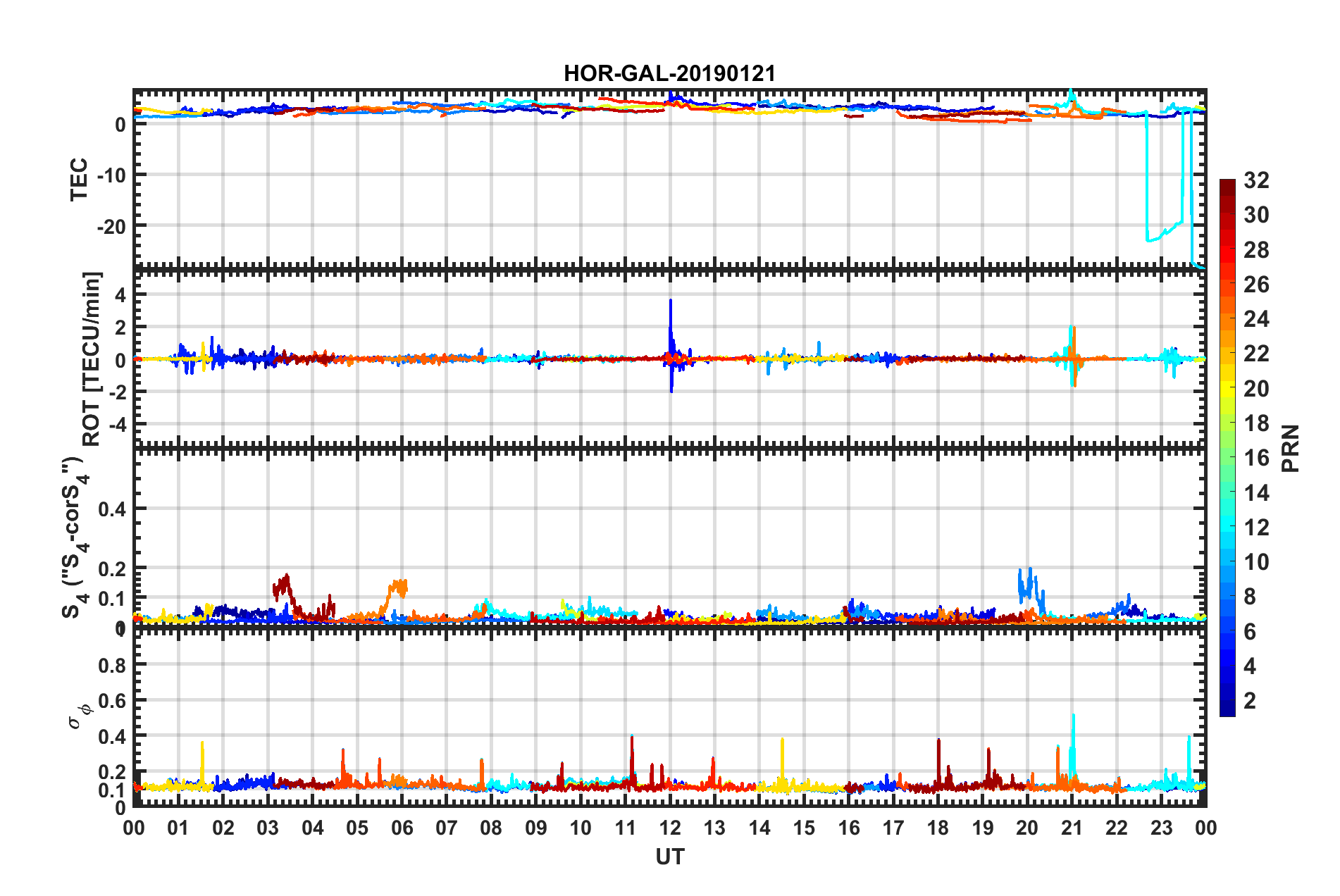Image resolution: width=1340 pixels, height=896 pixels.
Task: Click the x-axis hour tick 20
Action: coord(1027,828)
